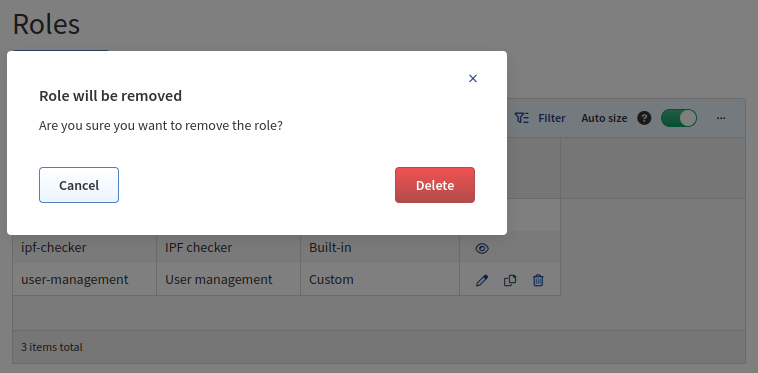The height and width of the screenshot is (373, 758).
Task: Select the ipf-checker name cell
Action: point(85,247)
